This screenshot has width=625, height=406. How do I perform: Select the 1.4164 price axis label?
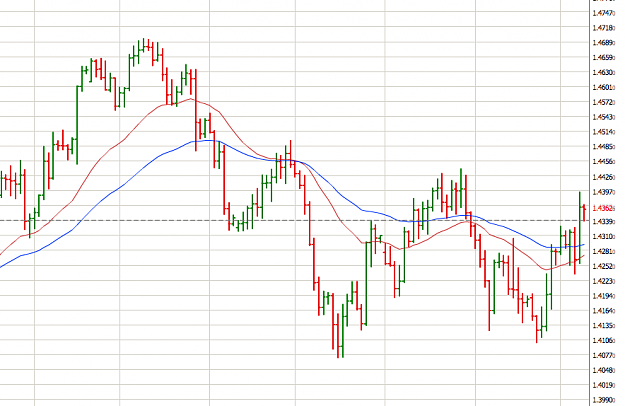[603, 311]
